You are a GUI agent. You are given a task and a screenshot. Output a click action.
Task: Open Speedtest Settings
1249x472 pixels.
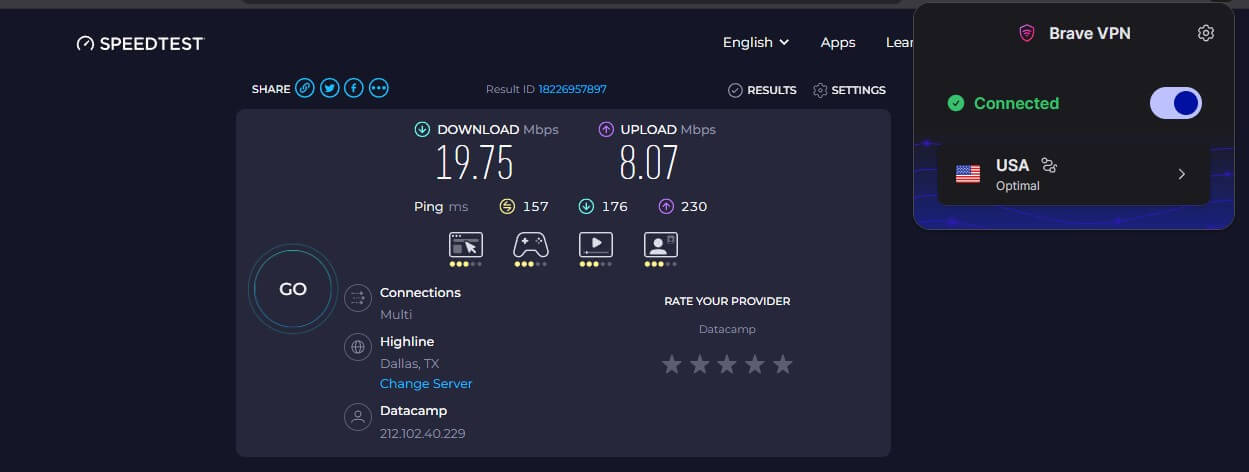[x=849, y=90]
